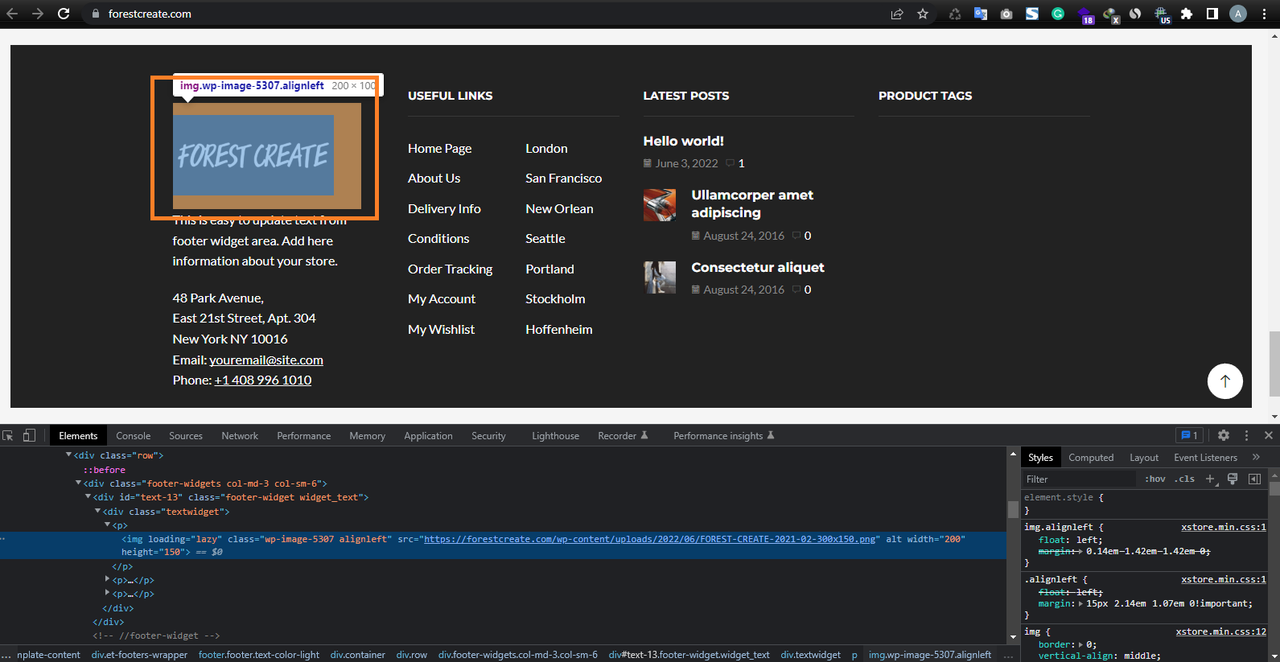Image resolution: width=1280 pixels, height=662 pixels.
Task: Open the Application tab
Action: (429, 436)
